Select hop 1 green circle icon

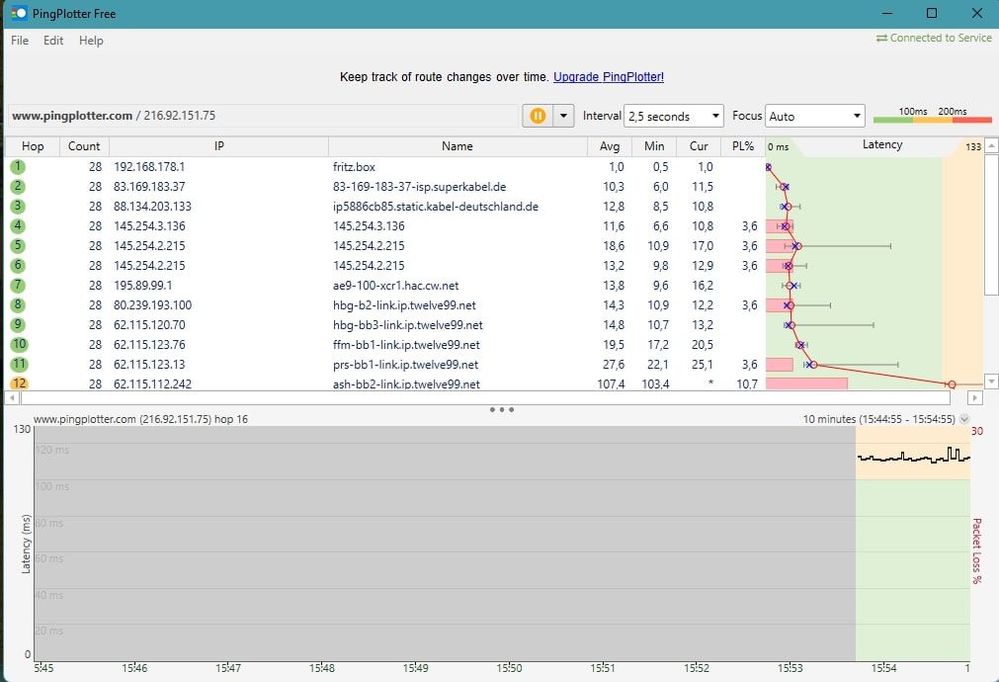(x=18, y=166)
